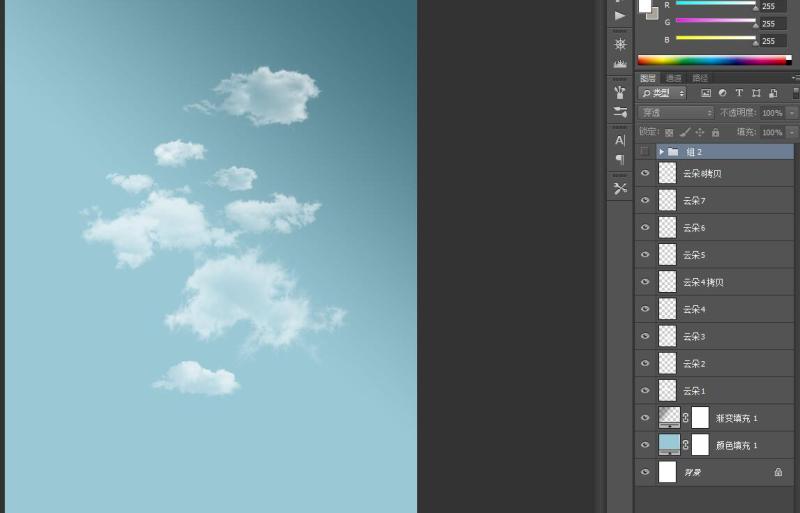Click link icon on 颜色填充 1 layer
Image resolution: width=800 pixels, height=513 pixels.
coord(686,445)
